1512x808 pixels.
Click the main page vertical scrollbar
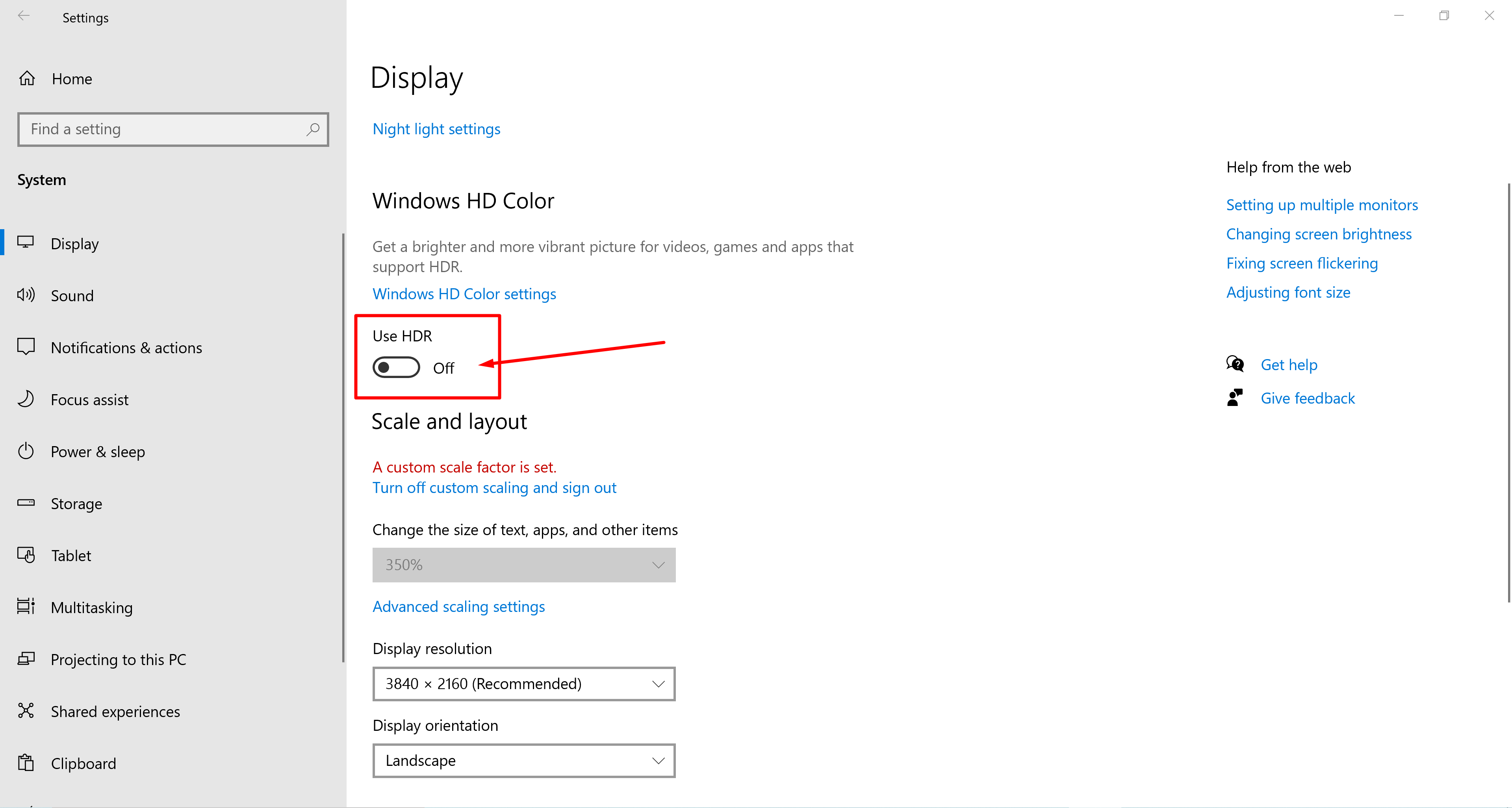click(1509, 393)
